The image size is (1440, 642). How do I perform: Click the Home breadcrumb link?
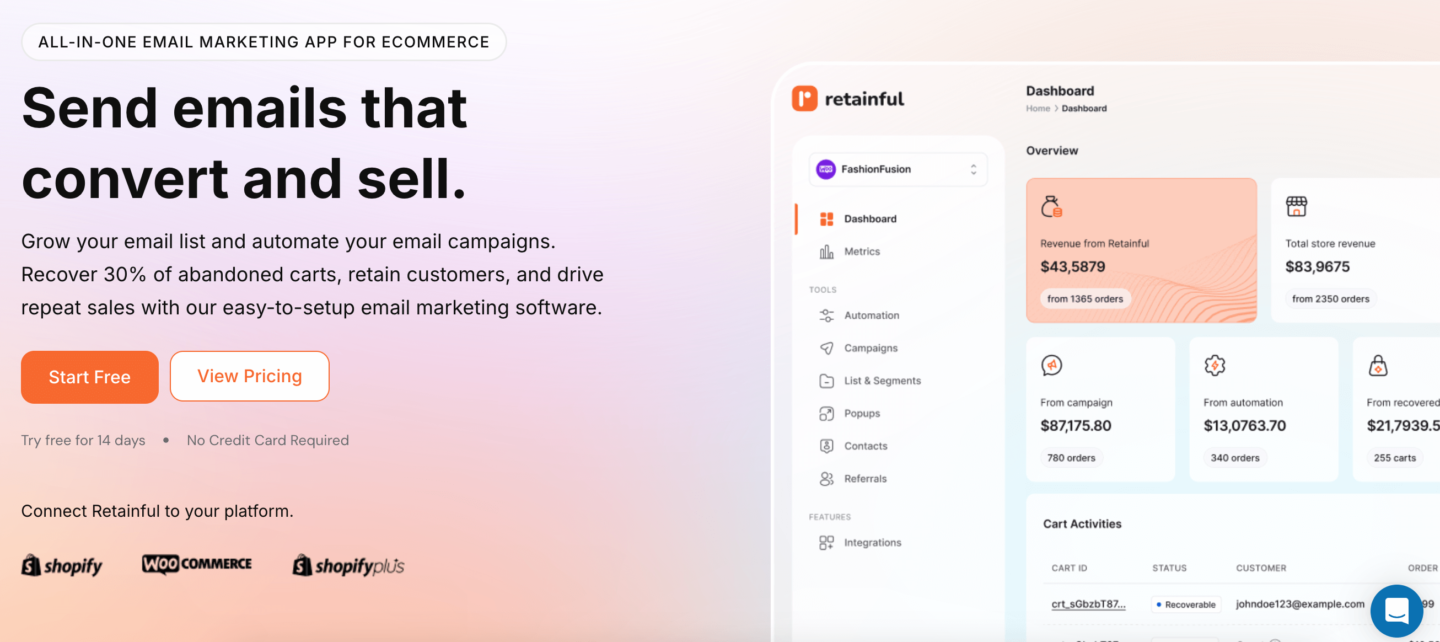[x=1038, y=108]
